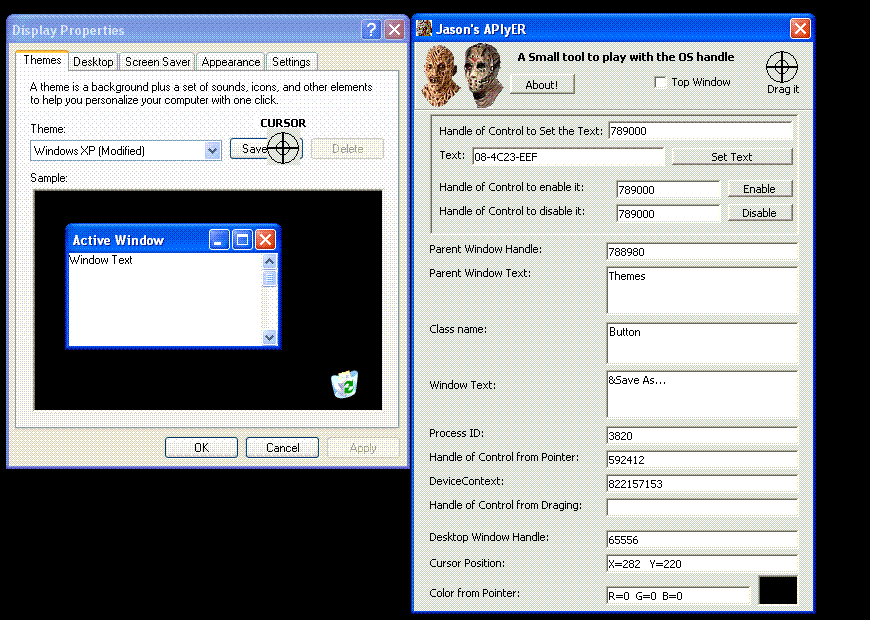The height and width of the screenshot is (620, 870).
Task: Click scroll down arrow in sample window
Action: click(269, 338)
